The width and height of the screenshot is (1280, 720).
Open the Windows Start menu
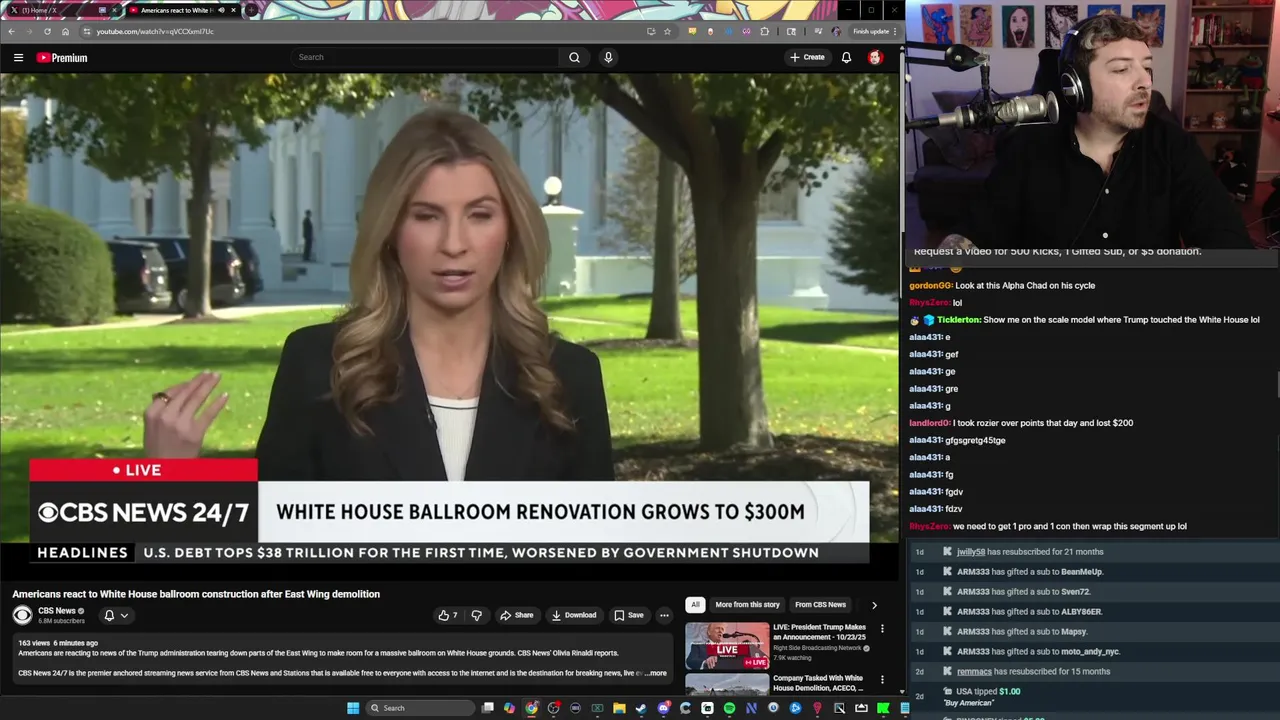(353, 708)
